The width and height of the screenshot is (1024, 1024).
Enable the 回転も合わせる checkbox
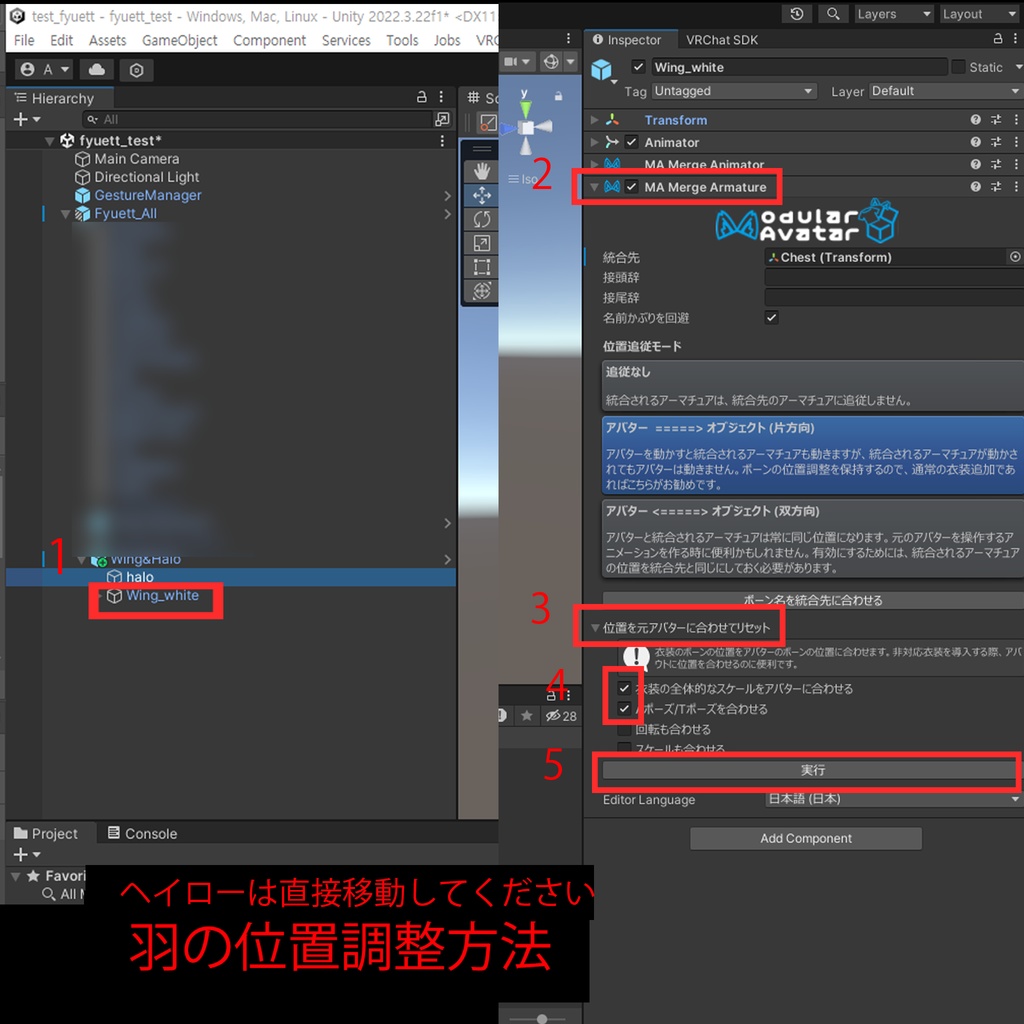pyautogui.click(x=625, y=730)
